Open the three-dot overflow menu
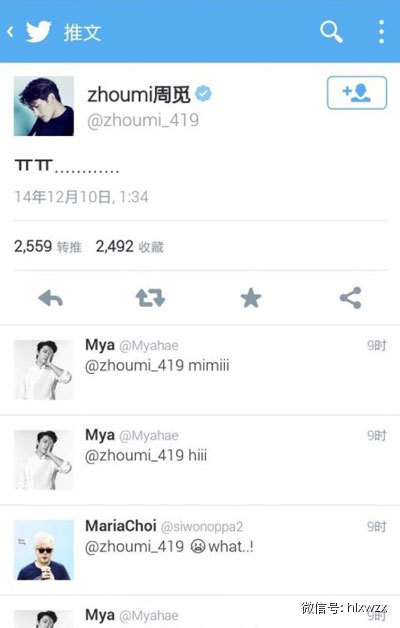Image resolution: width=400 pixels, height=628 pixels. (381, 32)
